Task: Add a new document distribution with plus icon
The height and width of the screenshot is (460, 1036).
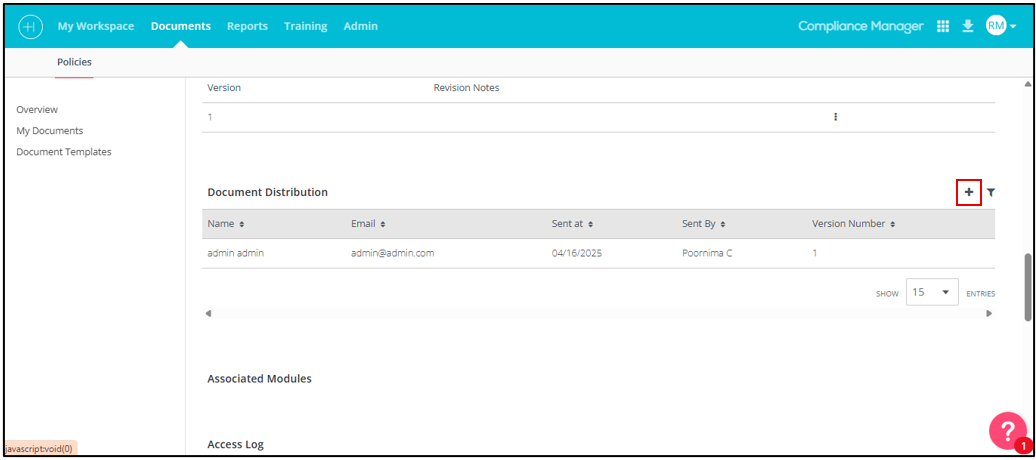Action: tap(969, 192)
